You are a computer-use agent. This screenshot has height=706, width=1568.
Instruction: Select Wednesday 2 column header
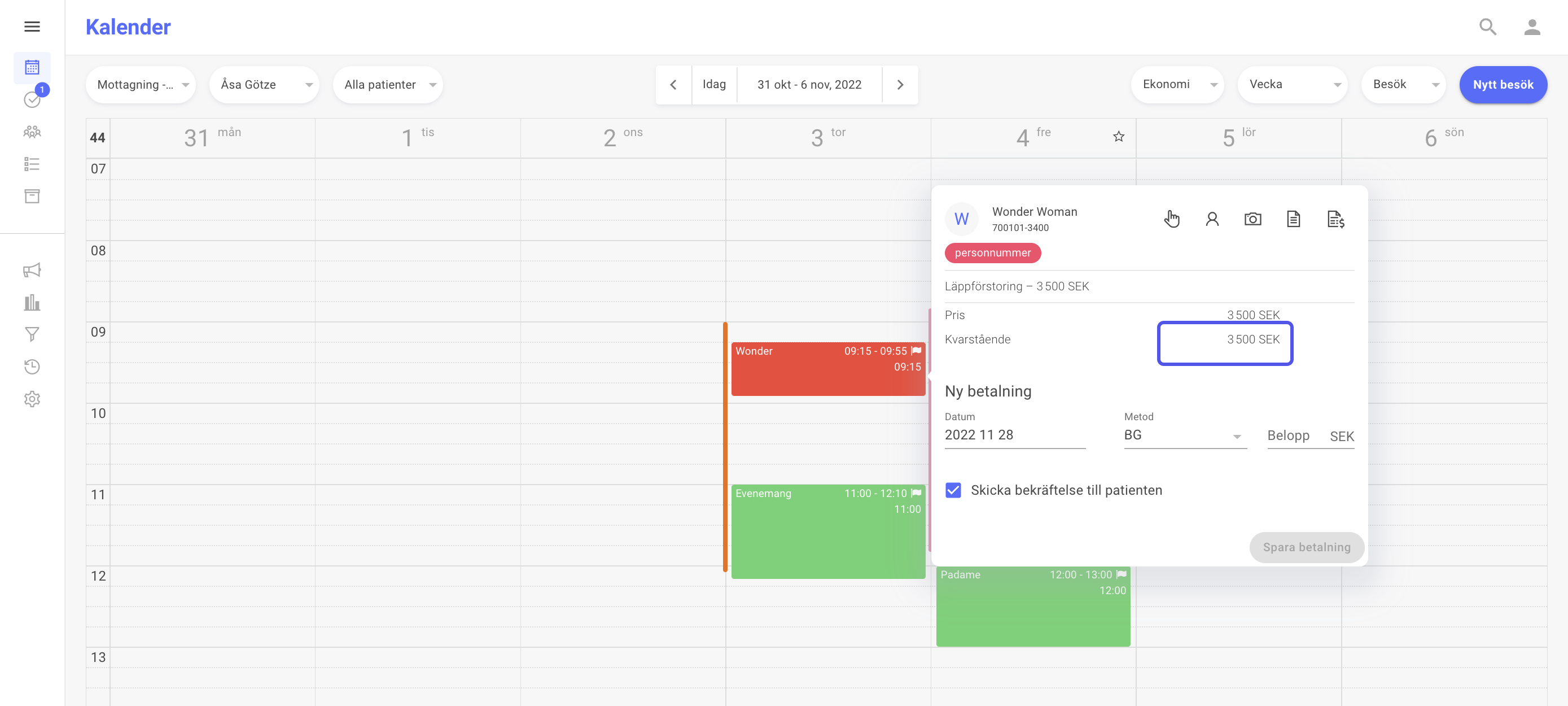point(623,138)
